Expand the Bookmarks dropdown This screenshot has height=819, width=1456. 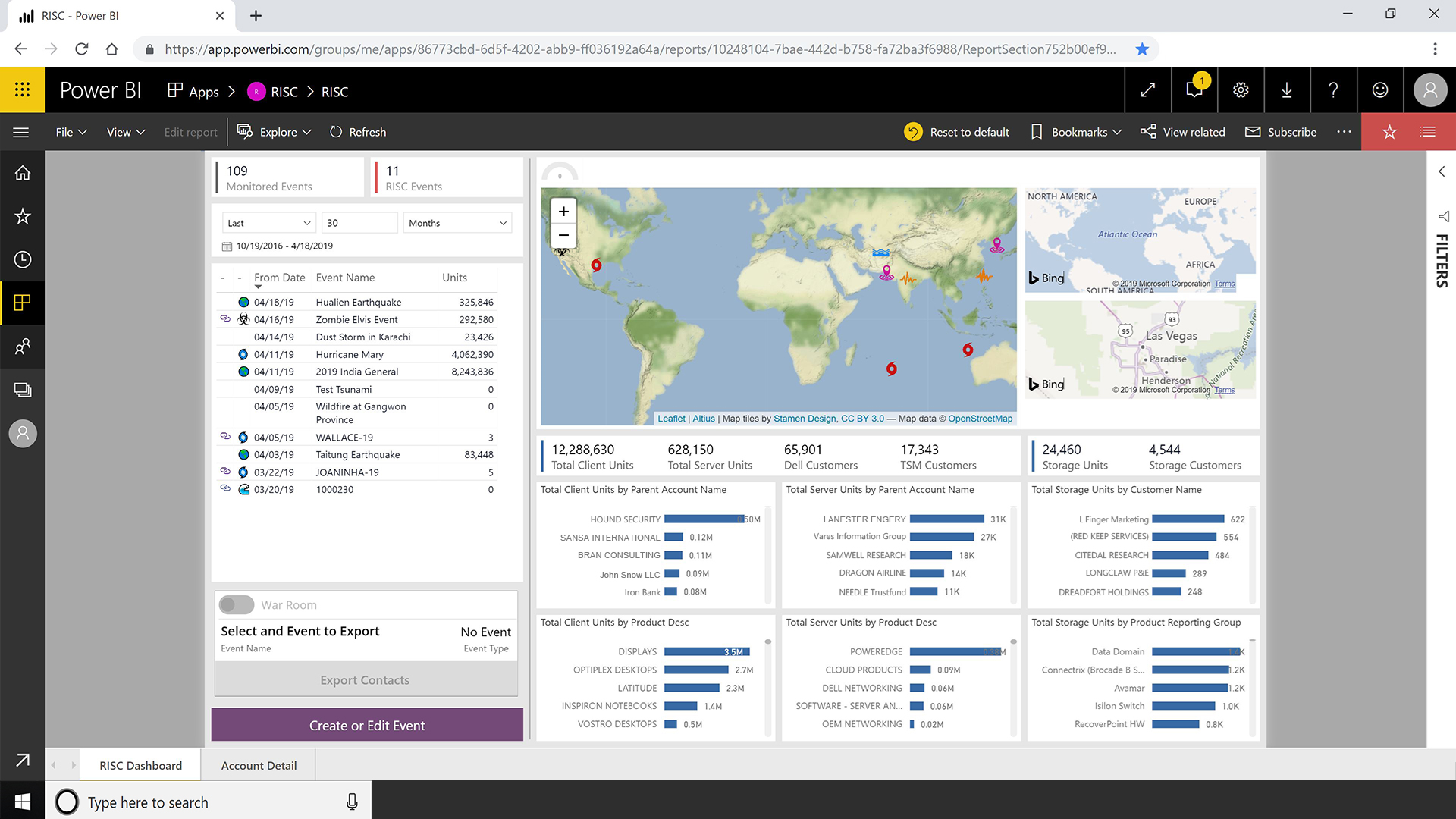pyautogui.click(x=1077, y=132)
